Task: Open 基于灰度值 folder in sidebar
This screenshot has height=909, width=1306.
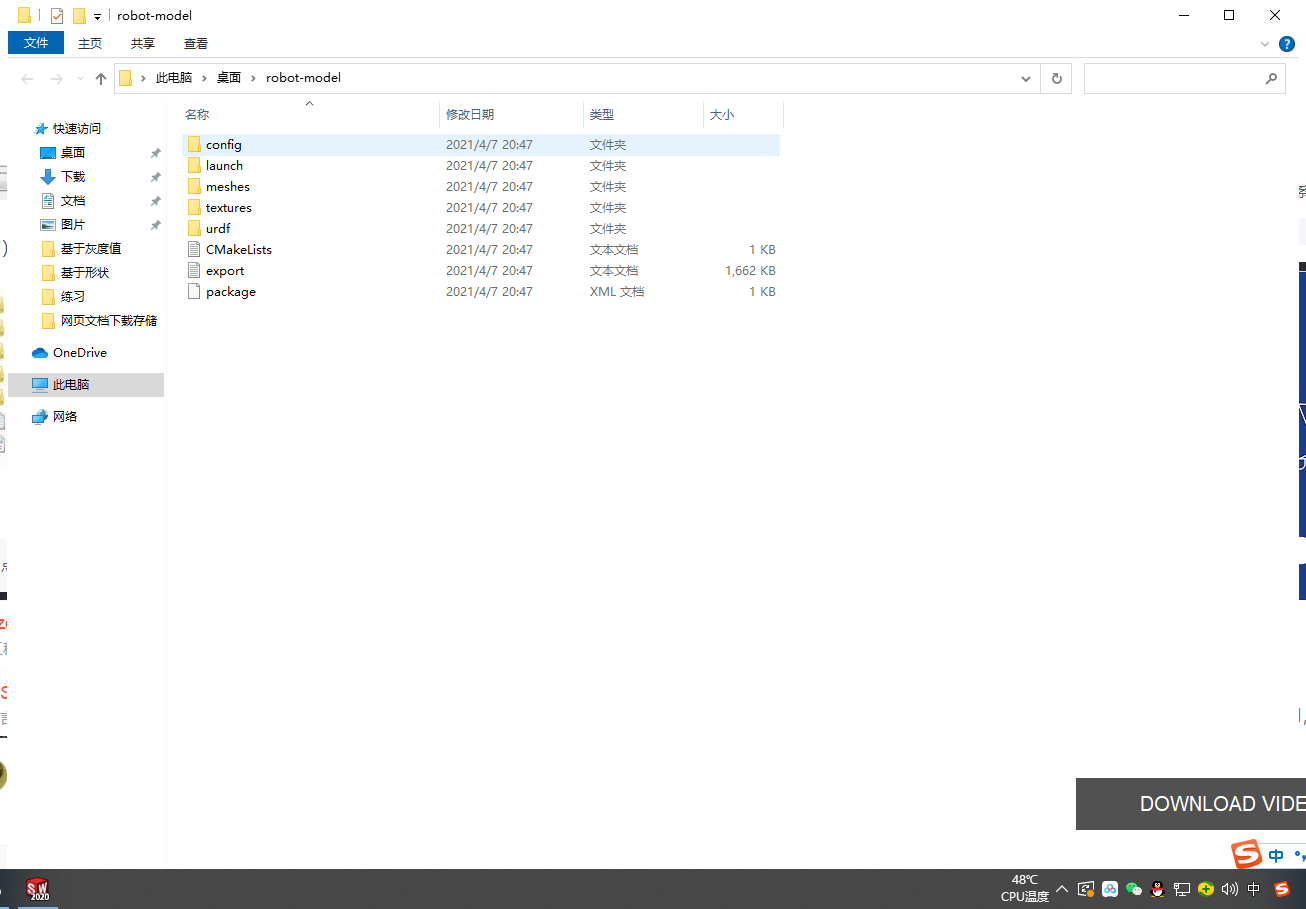Action: (91, 249)
